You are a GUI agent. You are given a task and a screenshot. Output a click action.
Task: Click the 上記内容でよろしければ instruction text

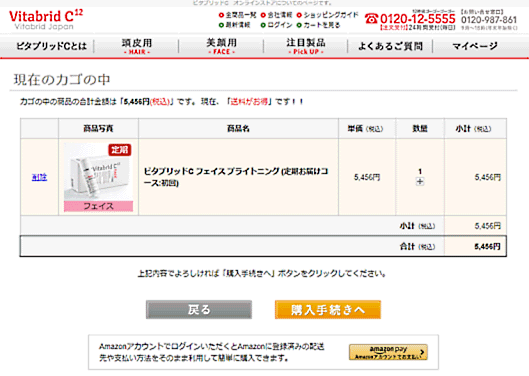[x=262, y=273]
